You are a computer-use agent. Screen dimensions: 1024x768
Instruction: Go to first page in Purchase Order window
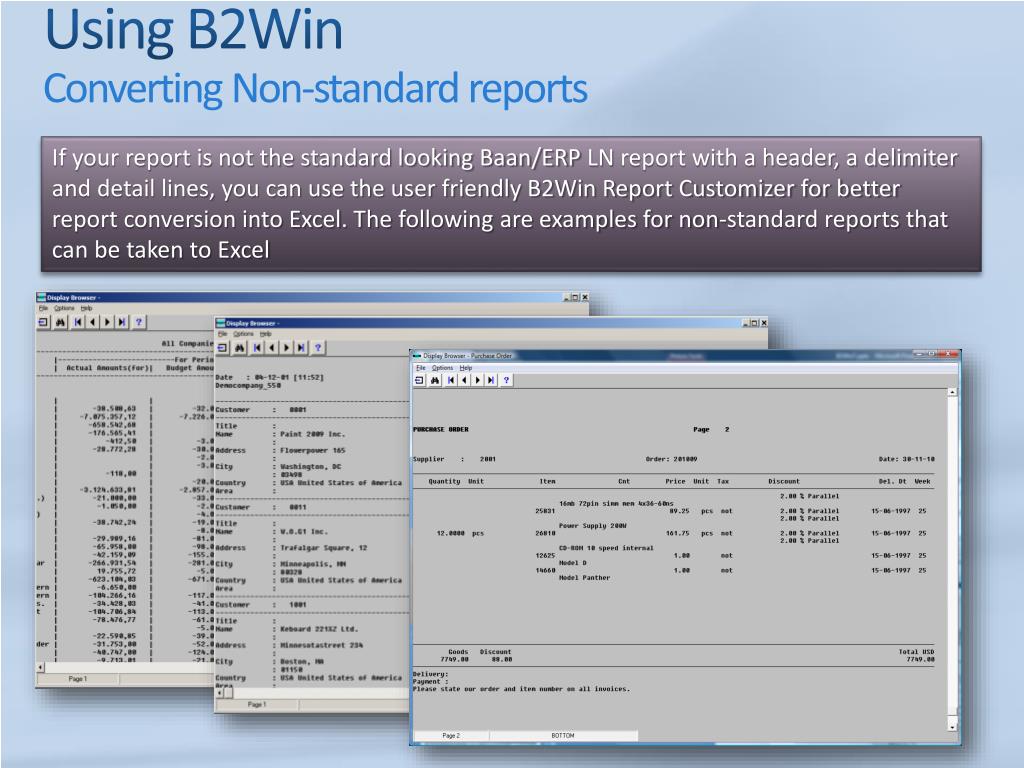[451, 380]
